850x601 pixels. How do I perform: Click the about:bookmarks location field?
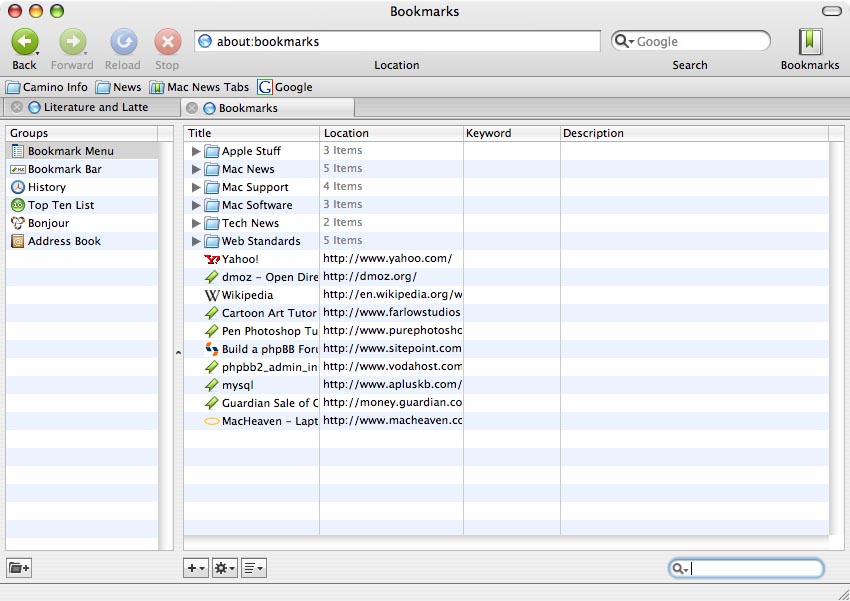(397, 41)
